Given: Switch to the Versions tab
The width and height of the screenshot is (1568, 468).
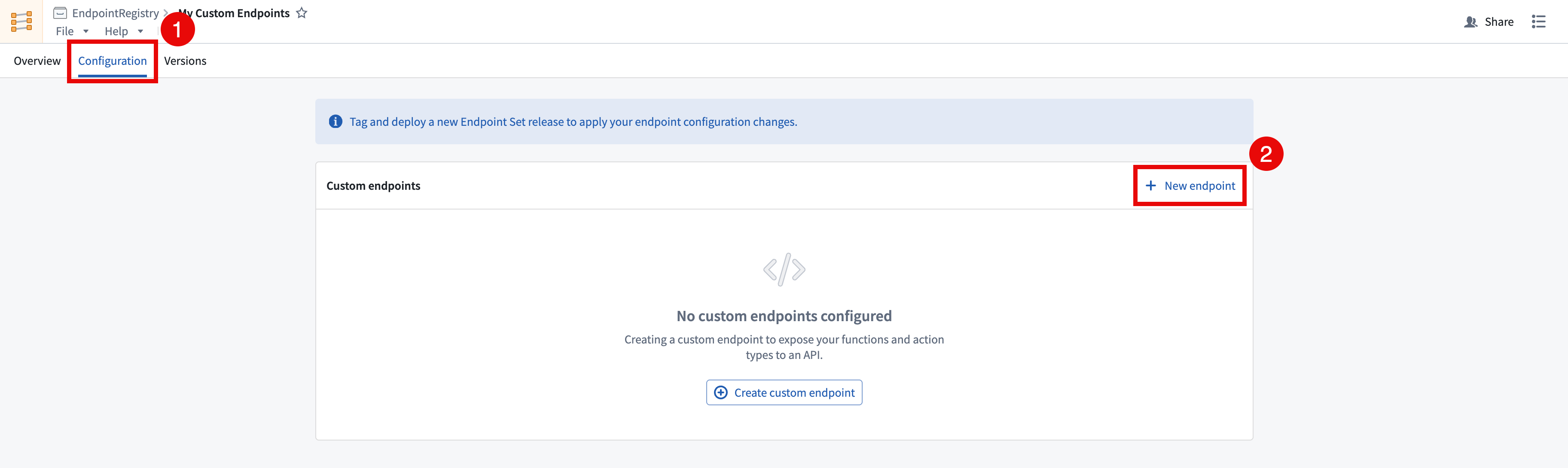Looking at the screenshot, I should [x=185, y=61].
